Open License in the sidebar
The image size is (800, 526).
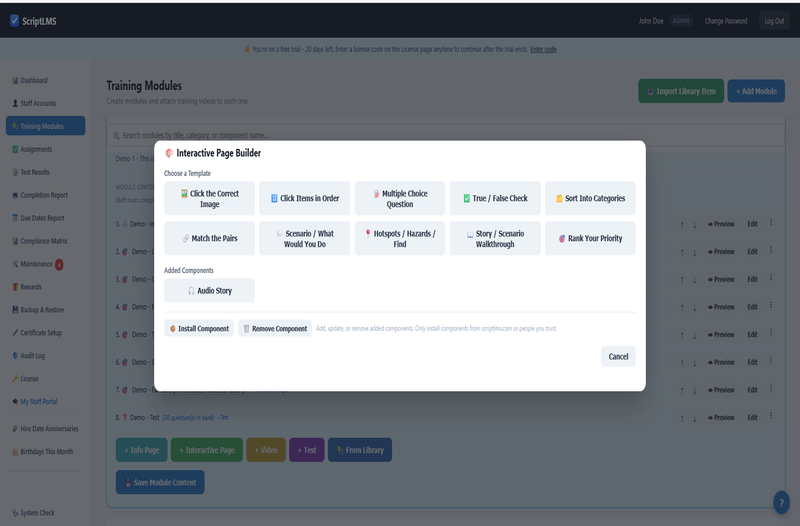click(45, 379)
